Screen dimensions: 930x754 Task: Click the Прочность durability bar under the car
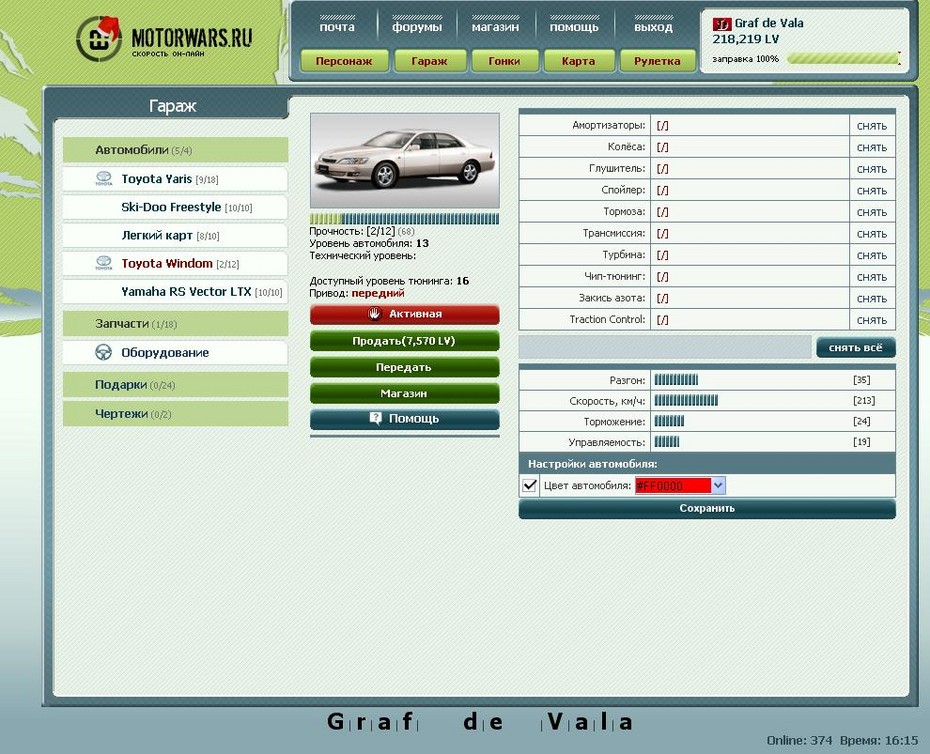(404, 218)
